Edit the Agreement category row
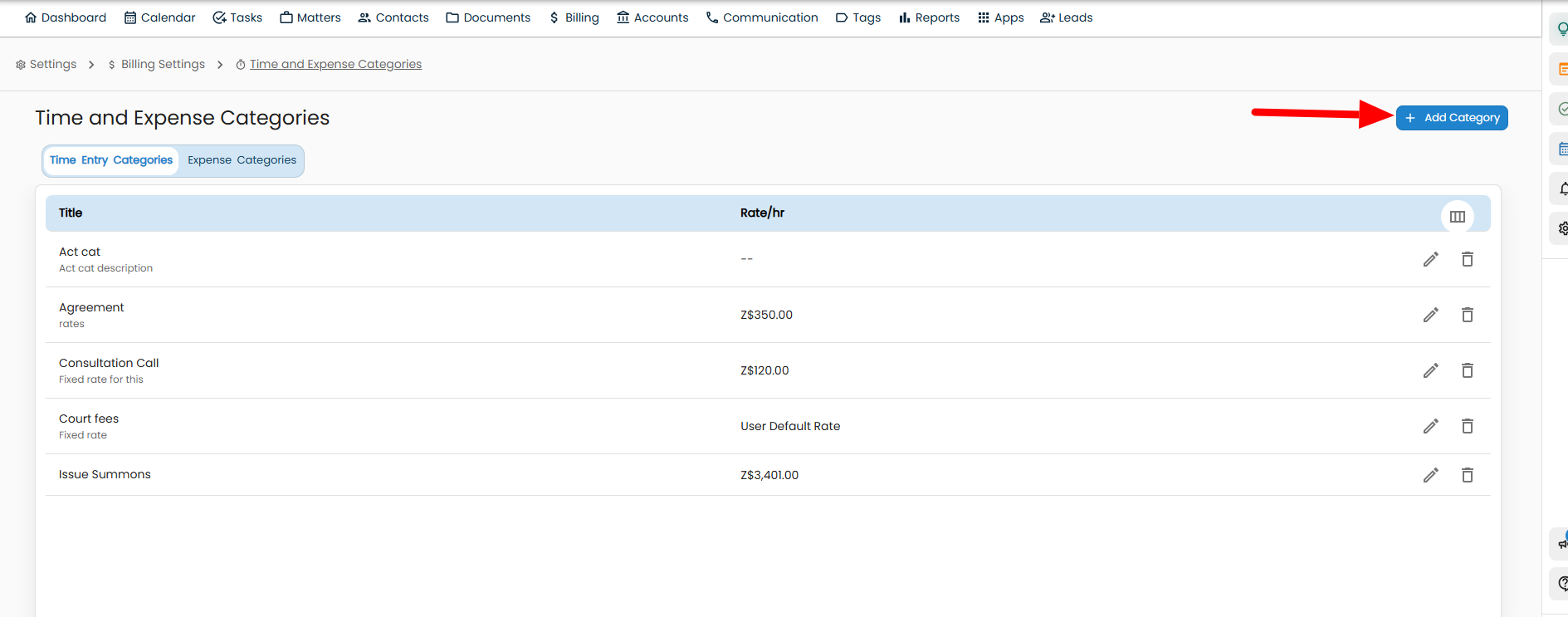This screenshot has width=1568, height=617. pyautogui.click(x=1430, y=315)
